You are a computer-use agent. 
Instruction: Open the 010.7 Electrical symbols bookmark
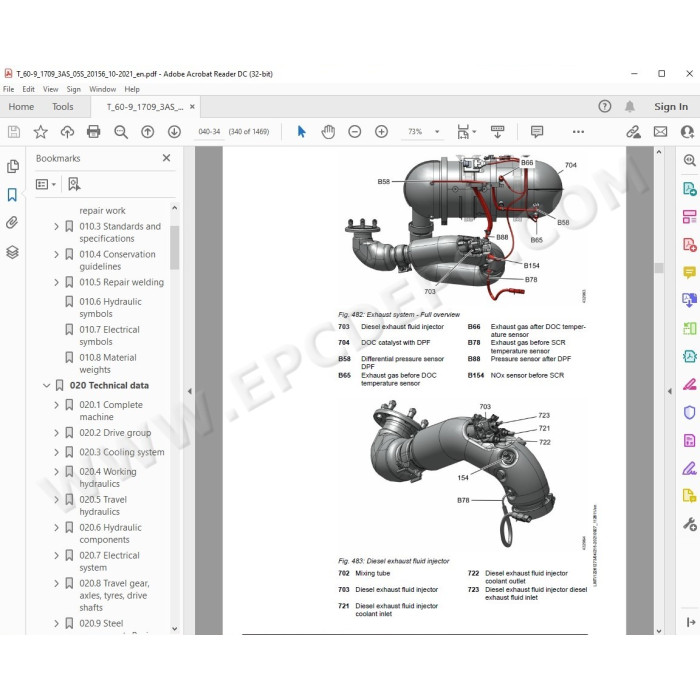109,336
